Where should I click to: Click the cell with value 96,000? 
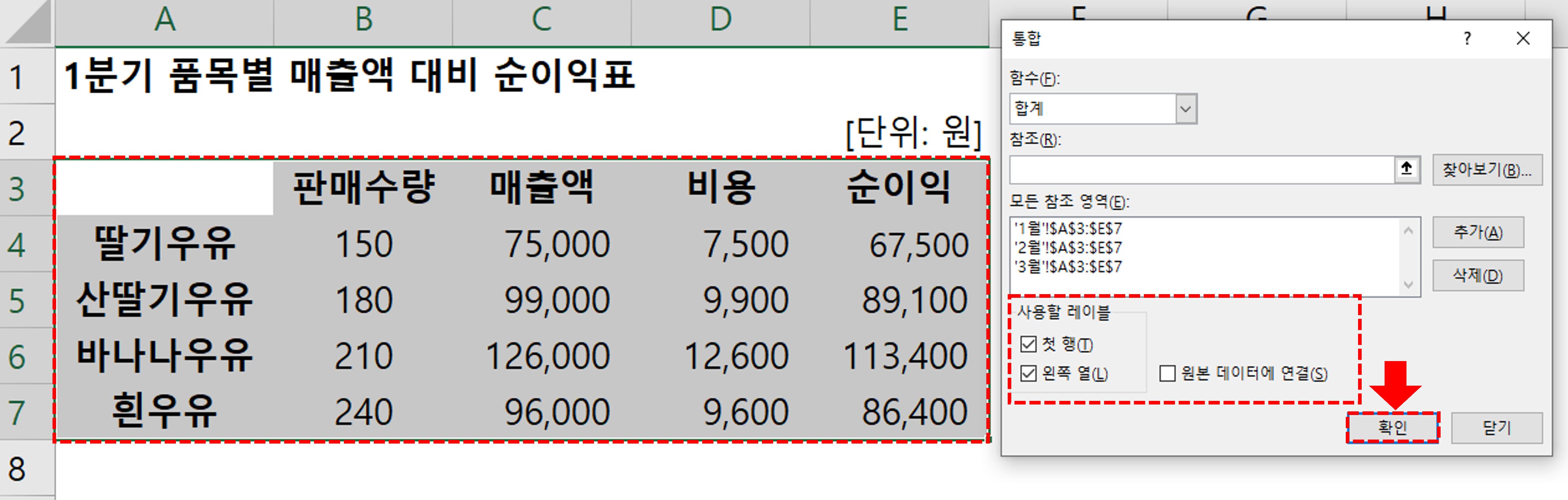point(542,412)
